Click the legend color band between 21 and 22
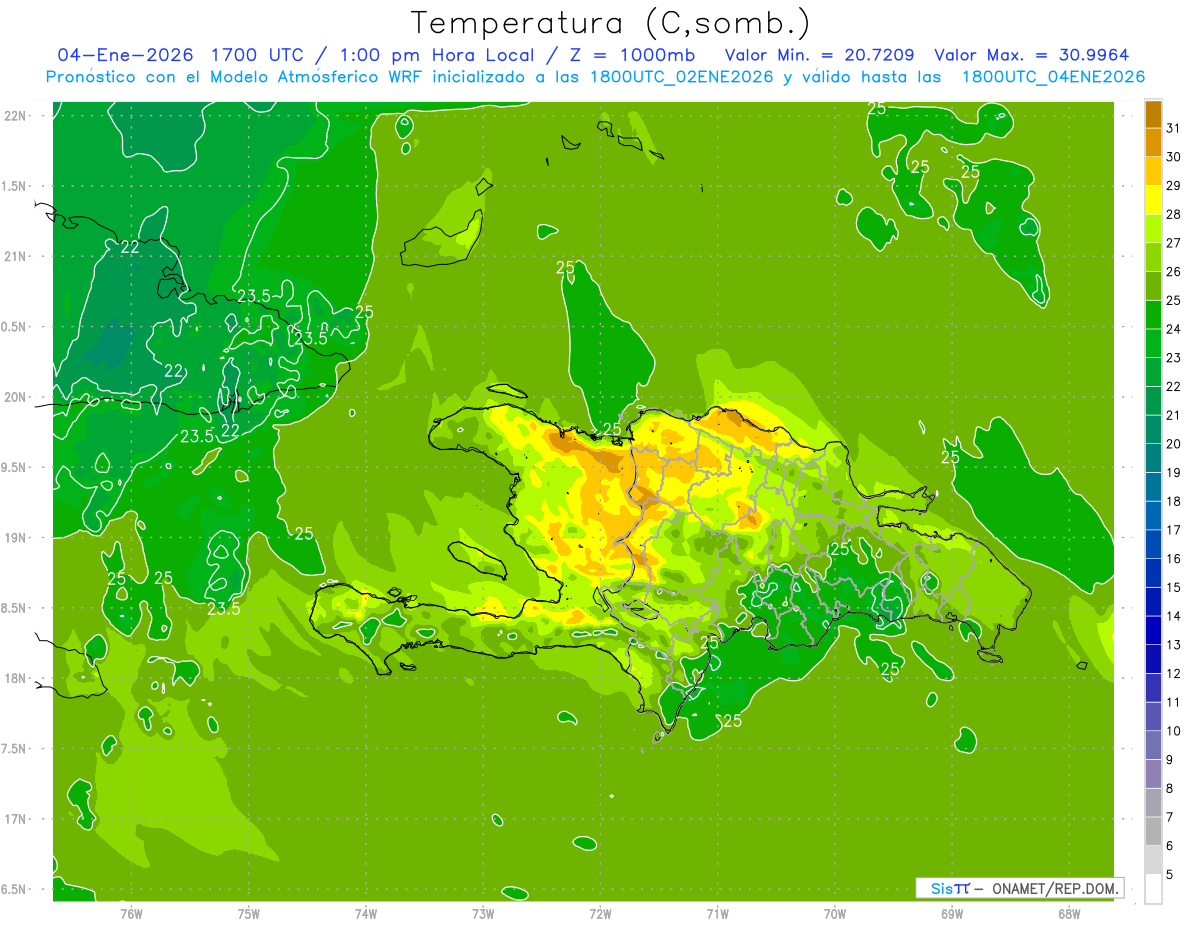Screen dimensions: 1200x927 1153,400
